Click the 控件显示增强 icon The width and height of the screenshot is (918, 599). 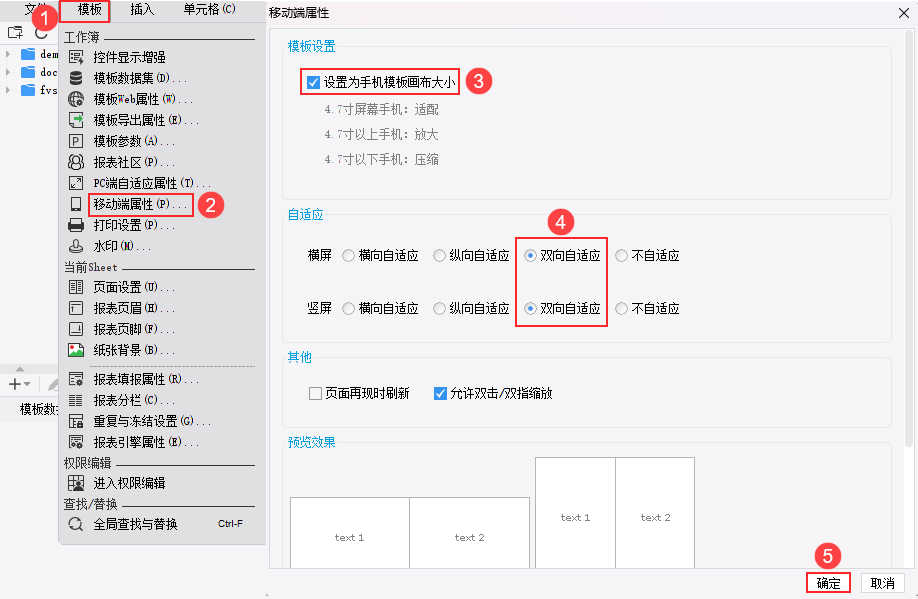tap(76, 57)
